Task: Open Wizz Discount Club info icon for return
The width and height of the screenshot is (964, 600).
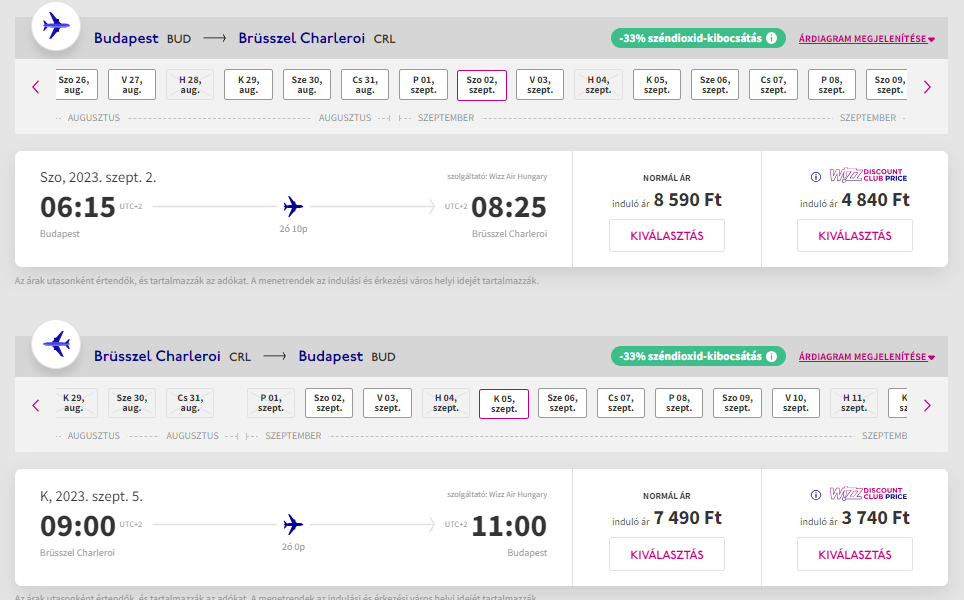Action: [x=816, y=495]
